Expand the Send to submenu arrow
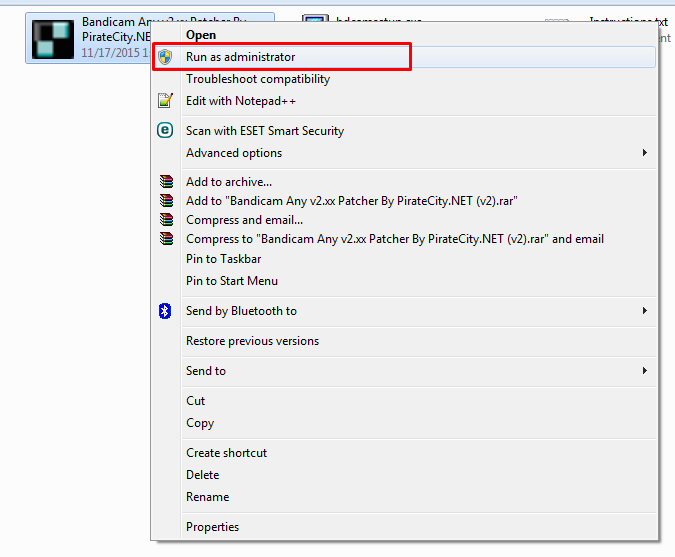This screenshot has height=557, width=675. click(x=645, y=371)
